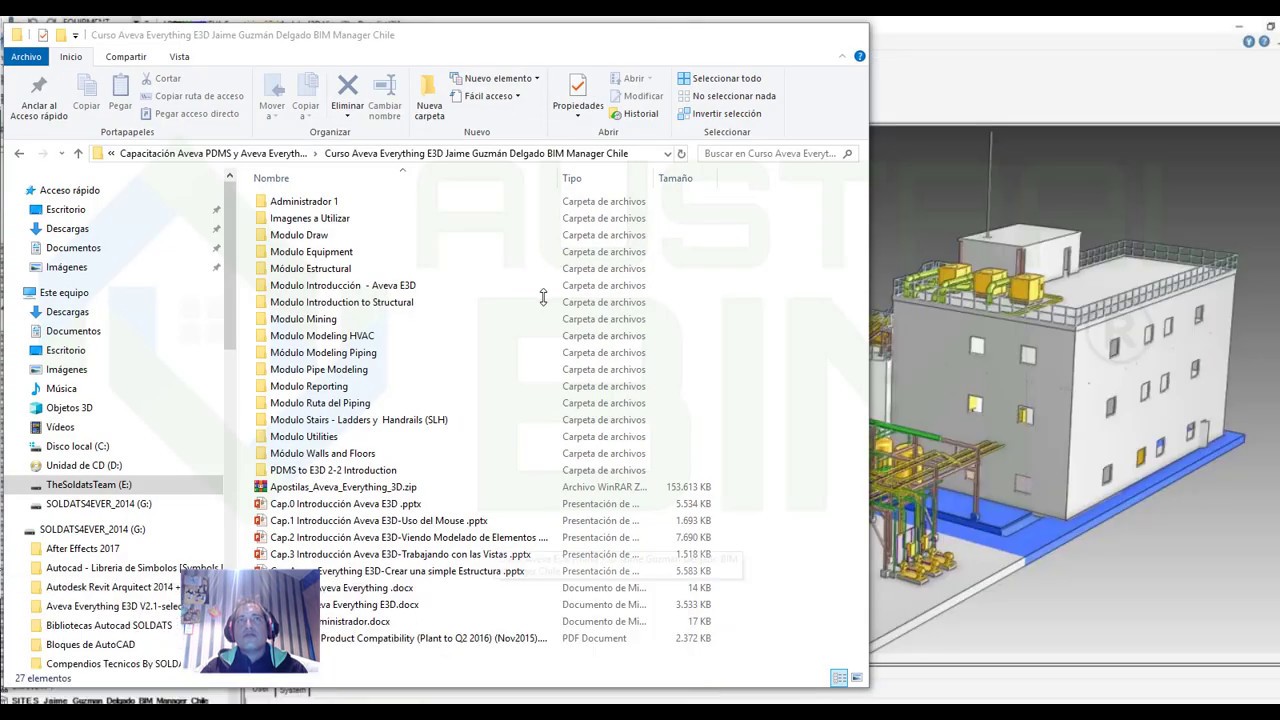This screenshot has width=1280, height=720.
Task: Sort by the Nombre column header
Action: point(271,178)
